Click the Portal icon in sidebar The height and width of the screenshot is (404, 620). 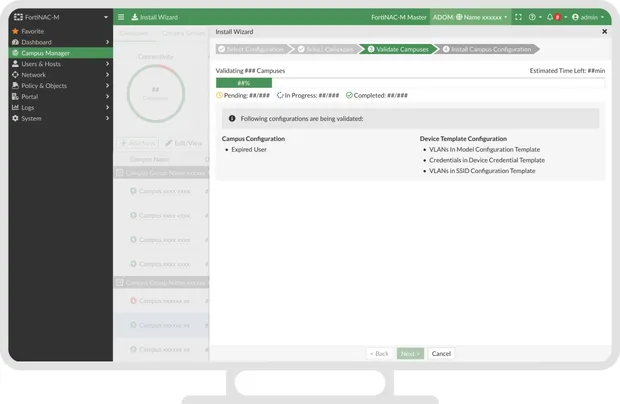[x=15, y=96]
